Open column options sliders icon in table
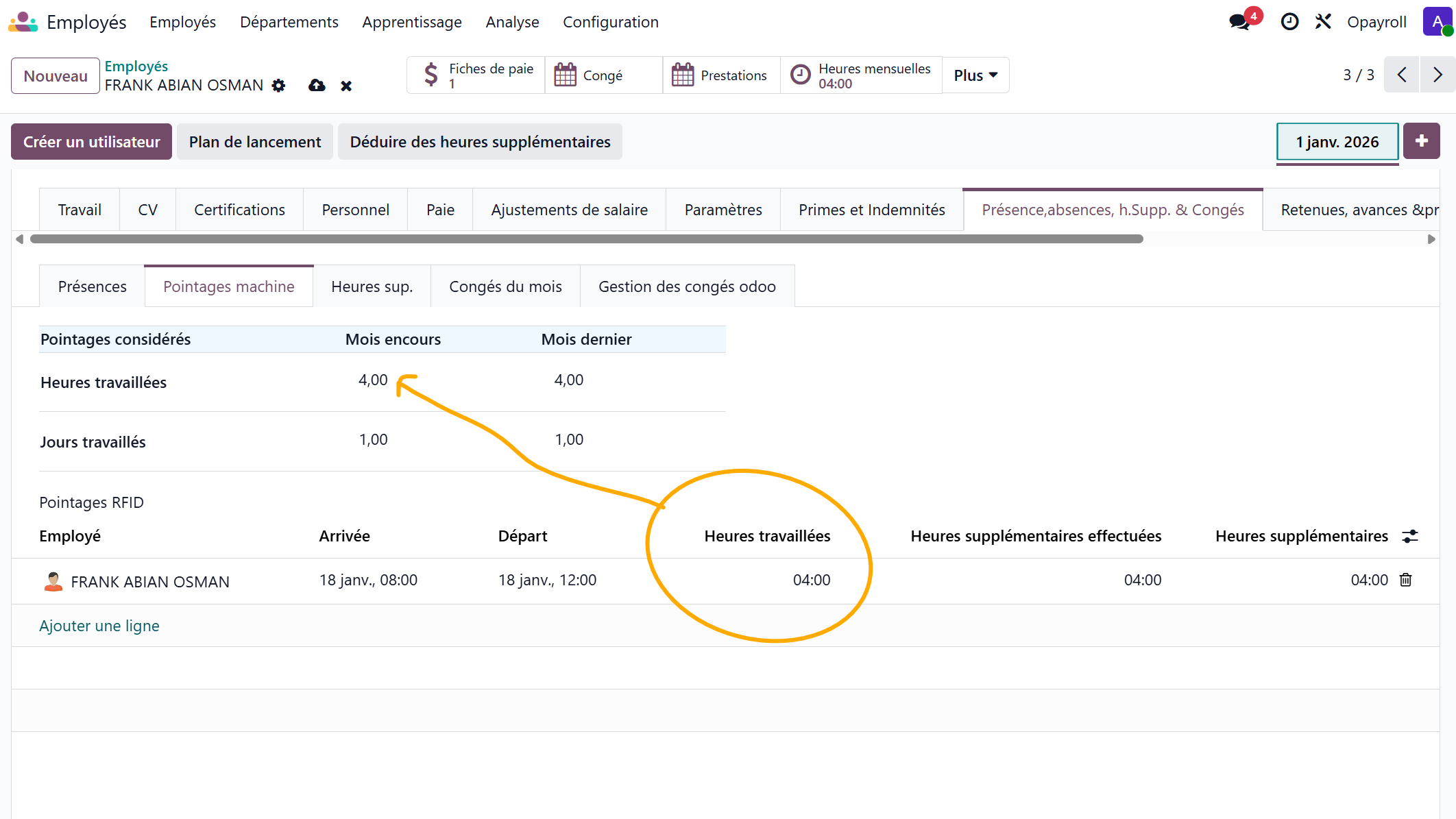This screenshot has height=819, width=1456. [1410, 536]
